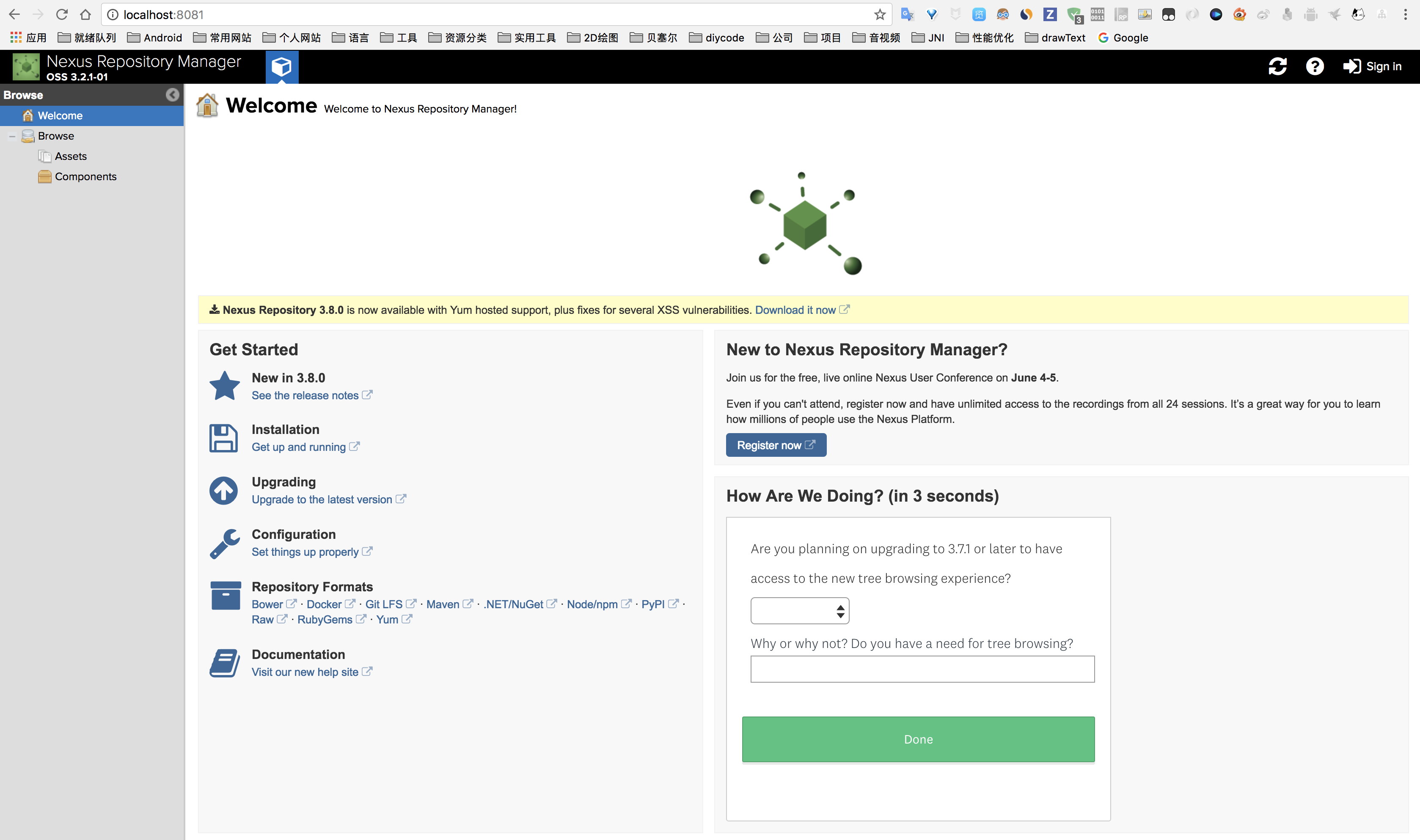Screen dimensions: 1420x840
Task: Click the browser home icon
Action: pyautogui.click(x=85, y=15)
